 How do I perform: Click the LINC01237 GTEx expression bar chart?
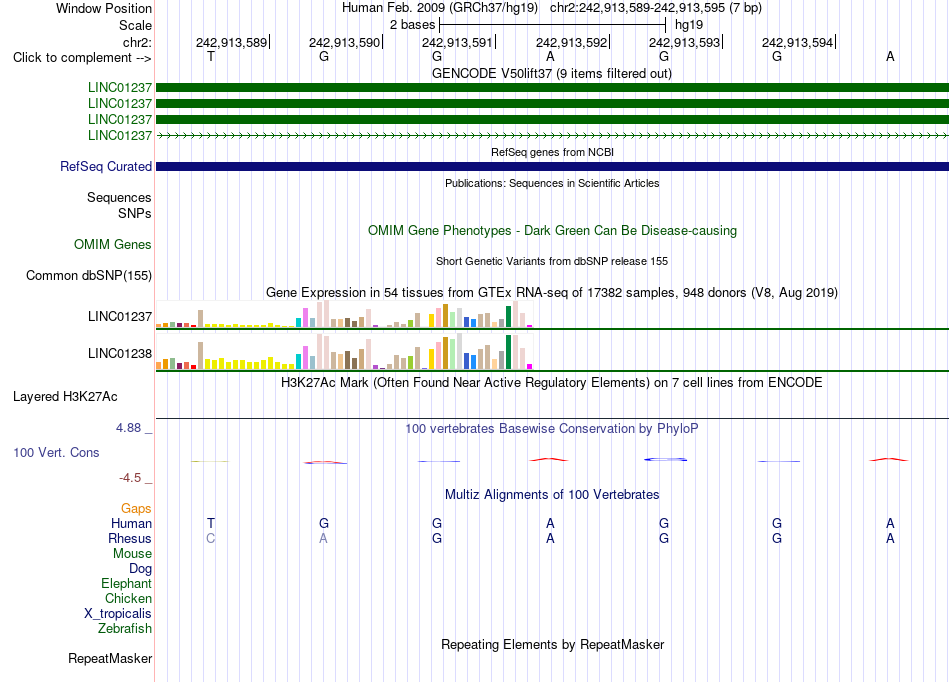coord(345,314)
